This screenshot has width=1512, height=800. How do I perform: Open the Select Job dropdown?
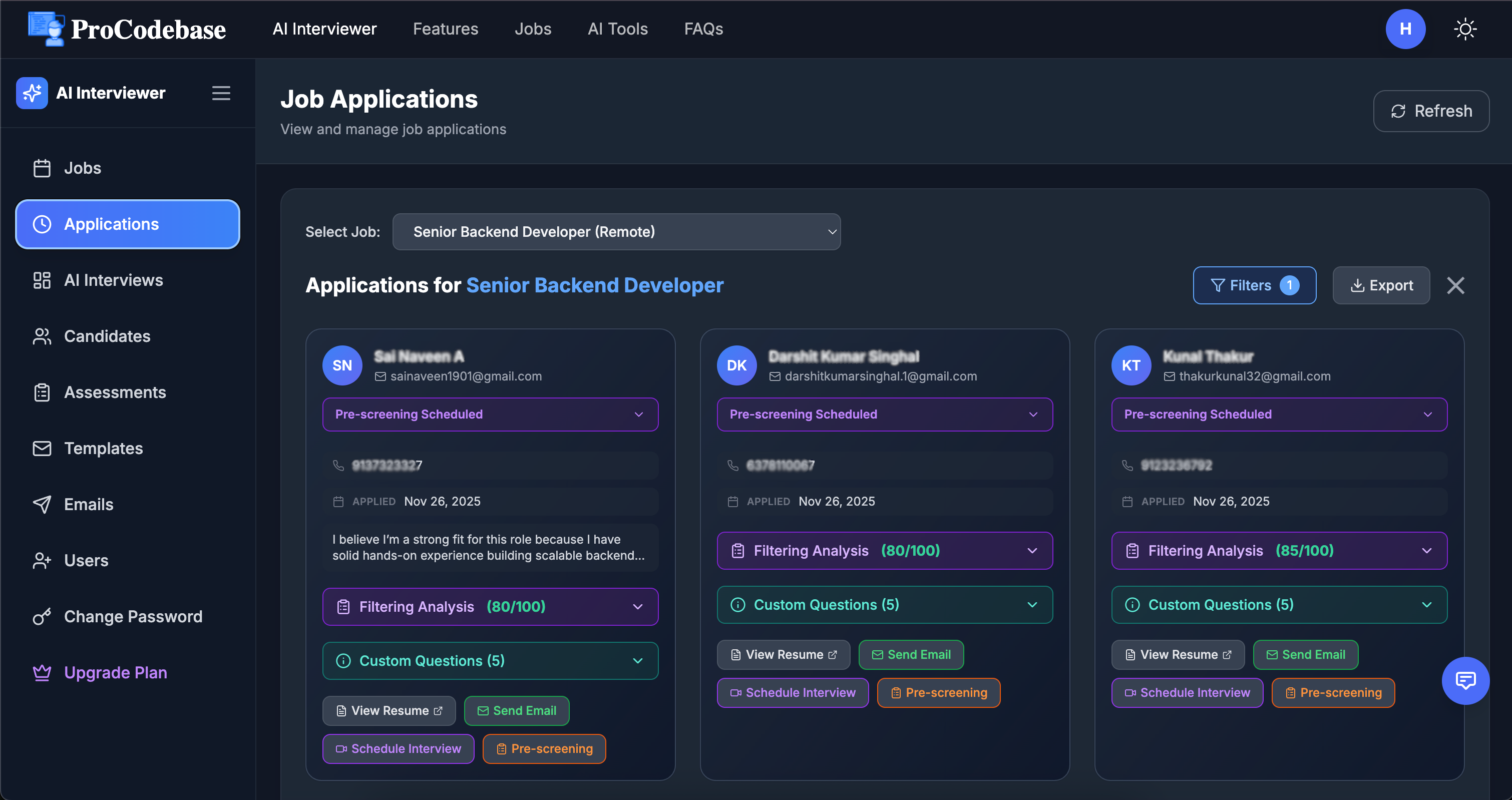click(x=616, y=232)
